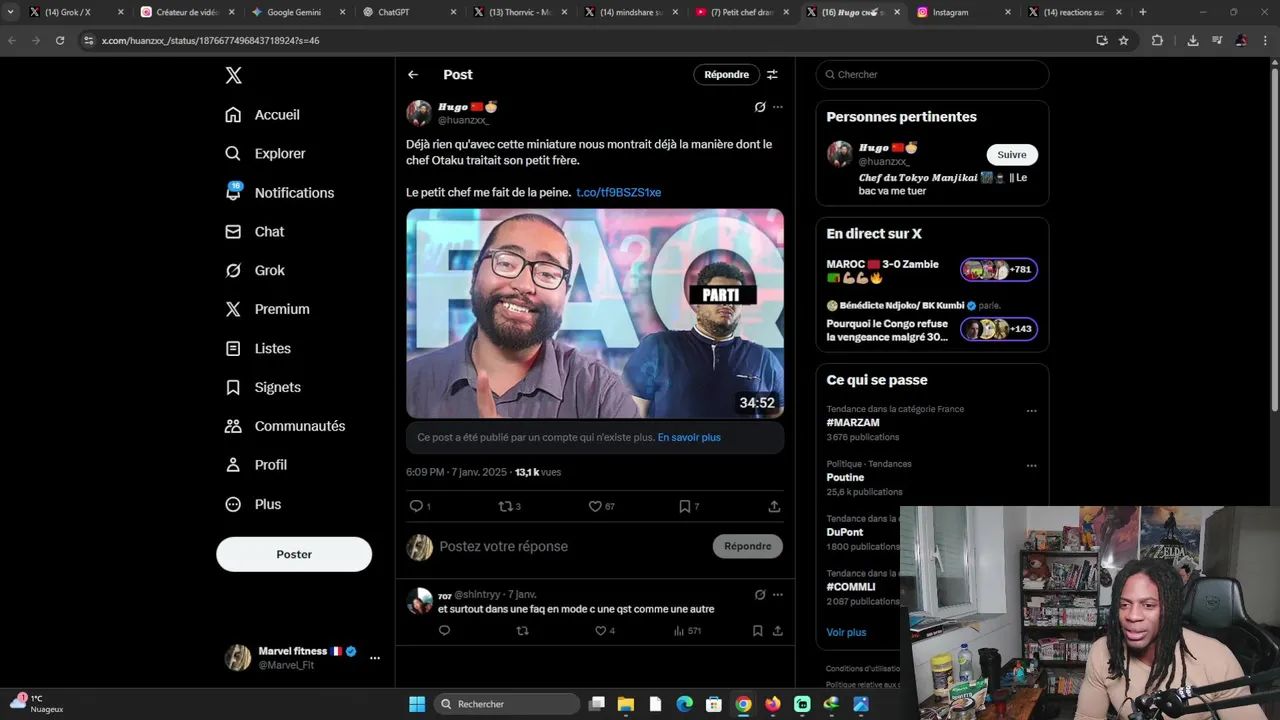Click reply icon on main post
The height and width of the screenshot is (720, 1280).
point(417,507)
